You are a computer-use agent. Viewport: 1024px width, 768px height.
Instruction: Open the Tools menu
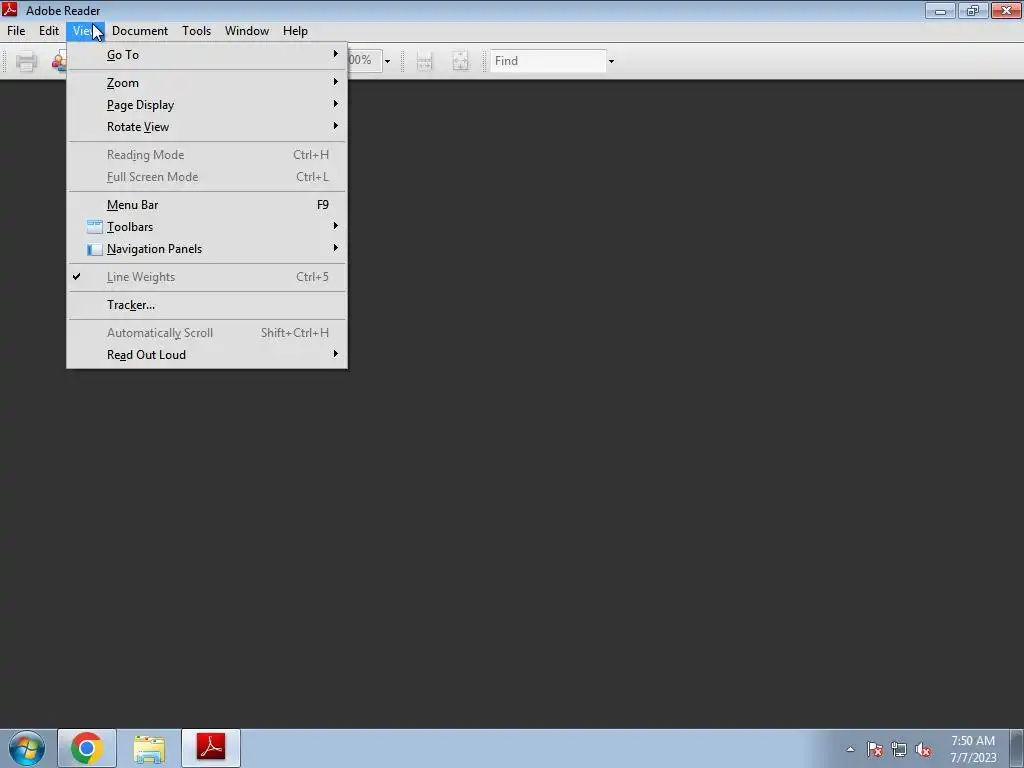[x=197, y=31]
